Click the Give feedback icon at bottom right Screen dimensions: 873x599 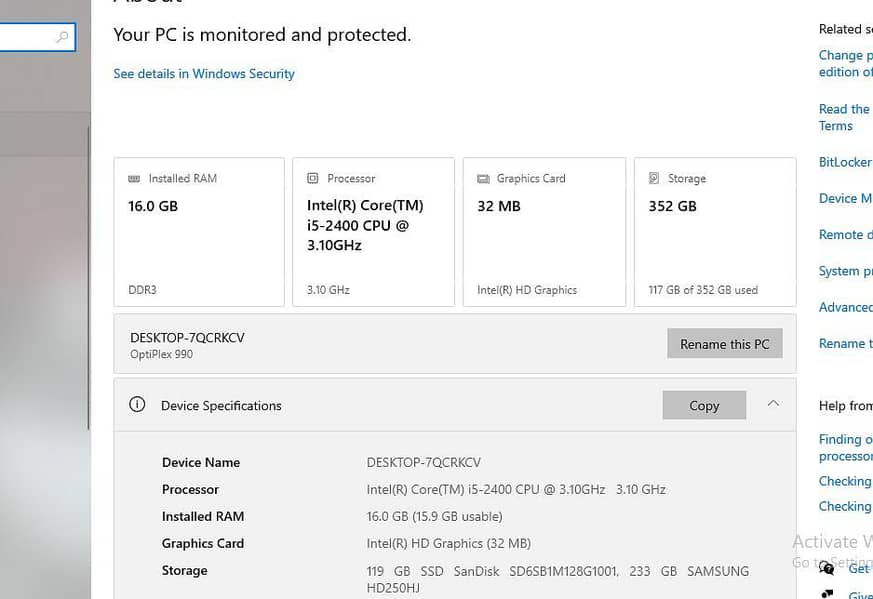click(827, 595)
